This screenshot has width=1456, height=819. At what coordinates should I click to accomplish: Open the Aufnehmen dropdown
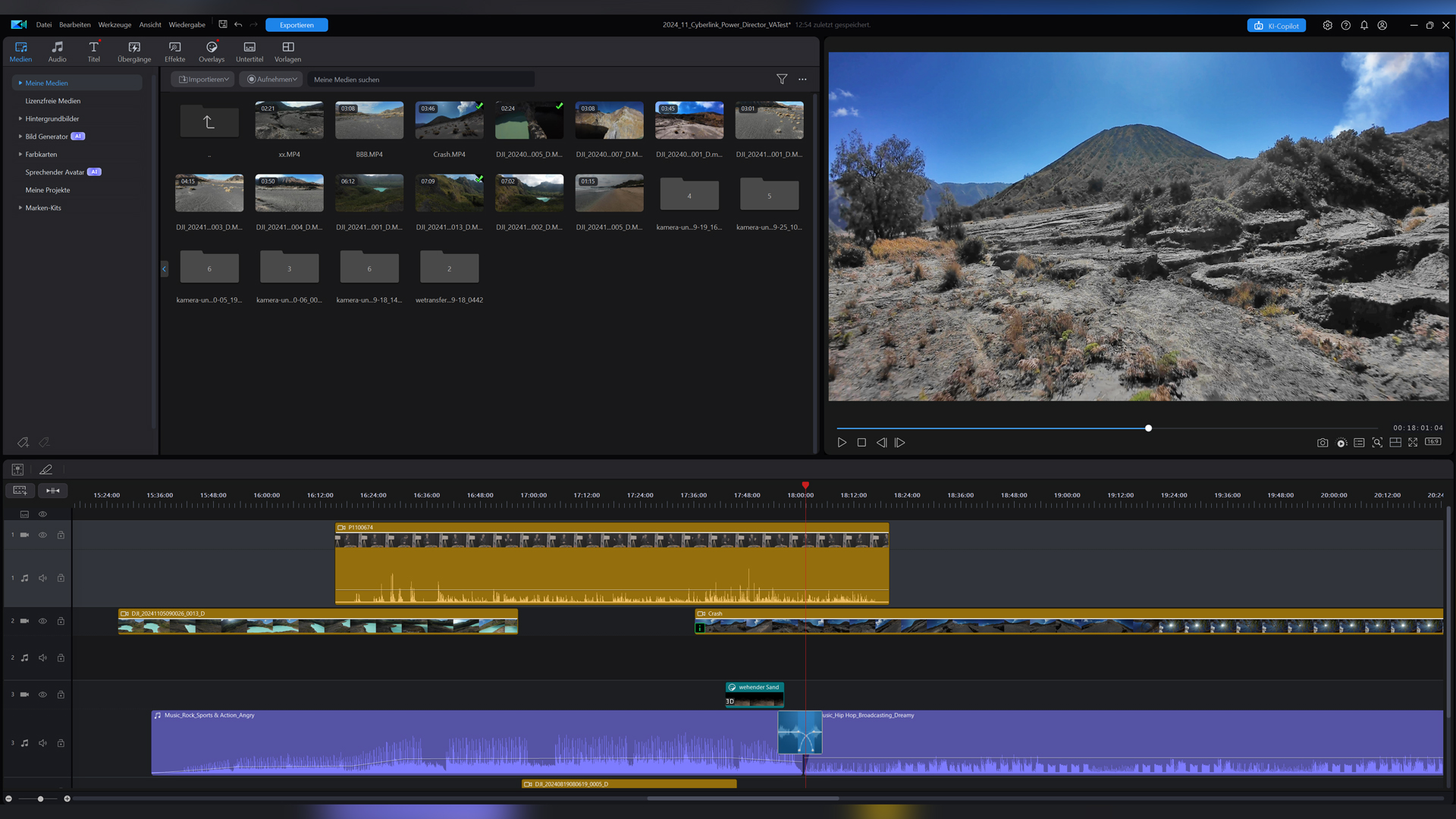271,79
